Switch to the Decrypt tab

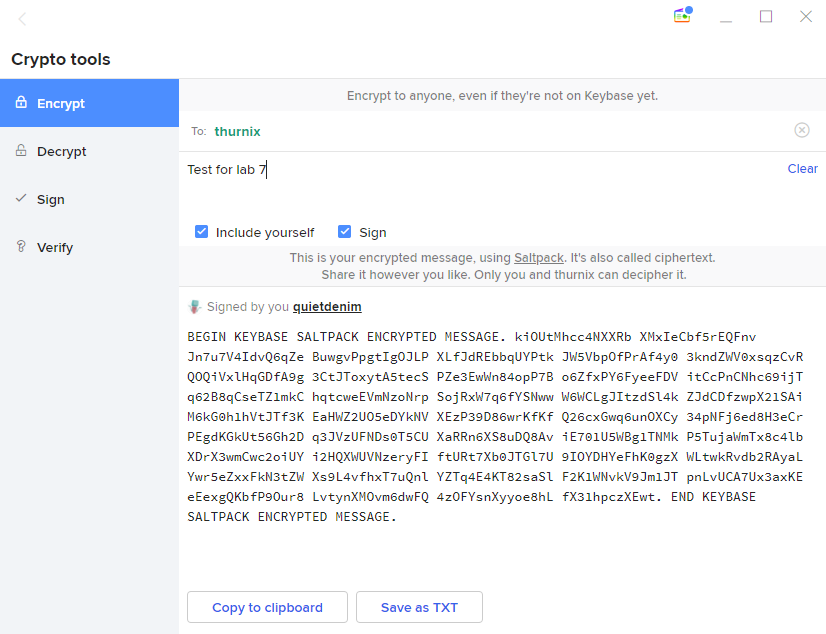(x=90, y=151)
